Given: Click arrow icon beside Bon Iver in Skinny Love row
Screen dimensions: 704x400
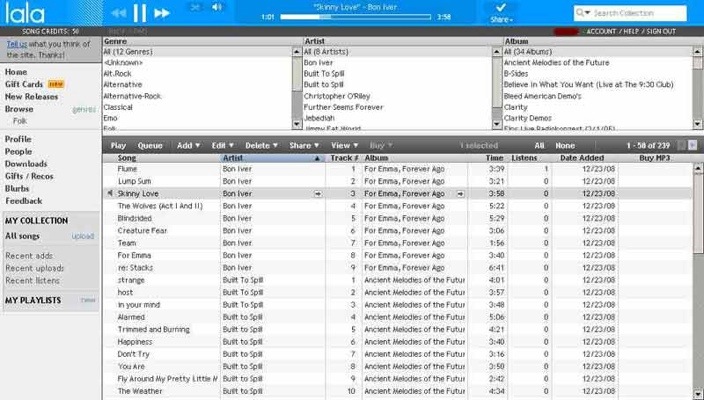Looking at the screenshot, I should pyautogui.click(x=317, y=193).
